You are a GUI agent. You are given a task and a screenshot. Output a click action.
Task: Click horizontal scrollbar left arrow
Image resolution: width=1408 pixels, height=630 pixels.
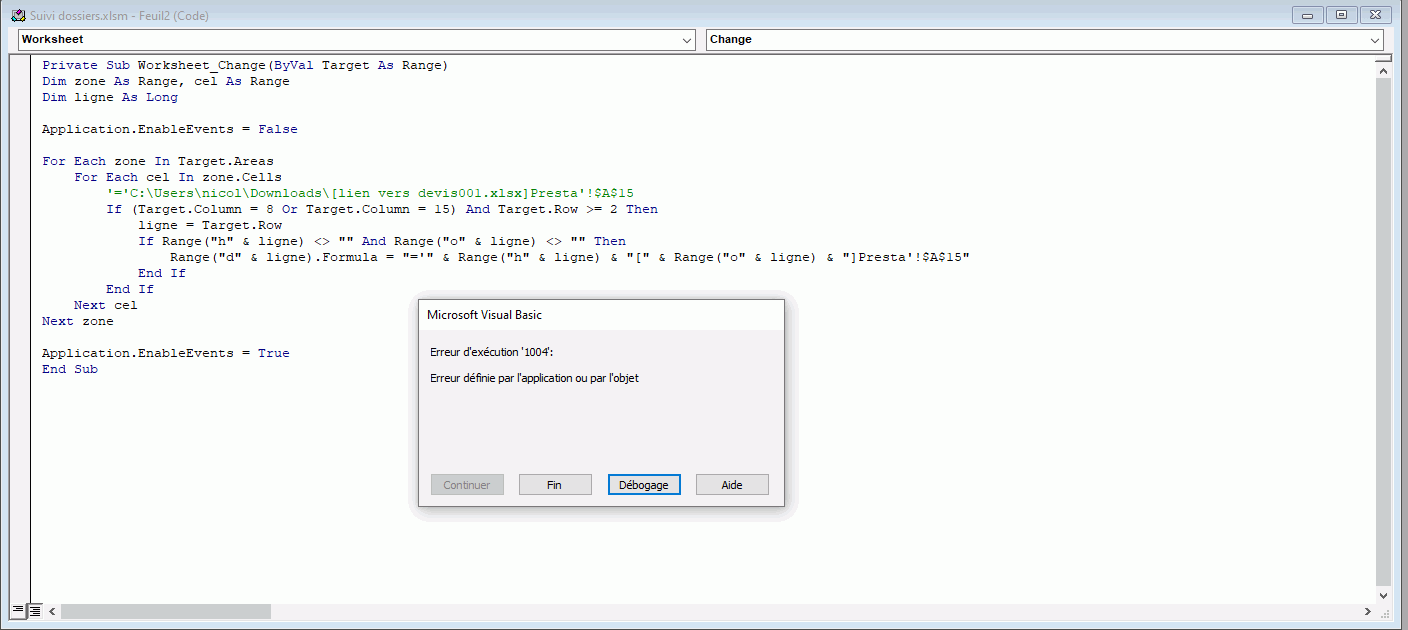coord(52,611)
